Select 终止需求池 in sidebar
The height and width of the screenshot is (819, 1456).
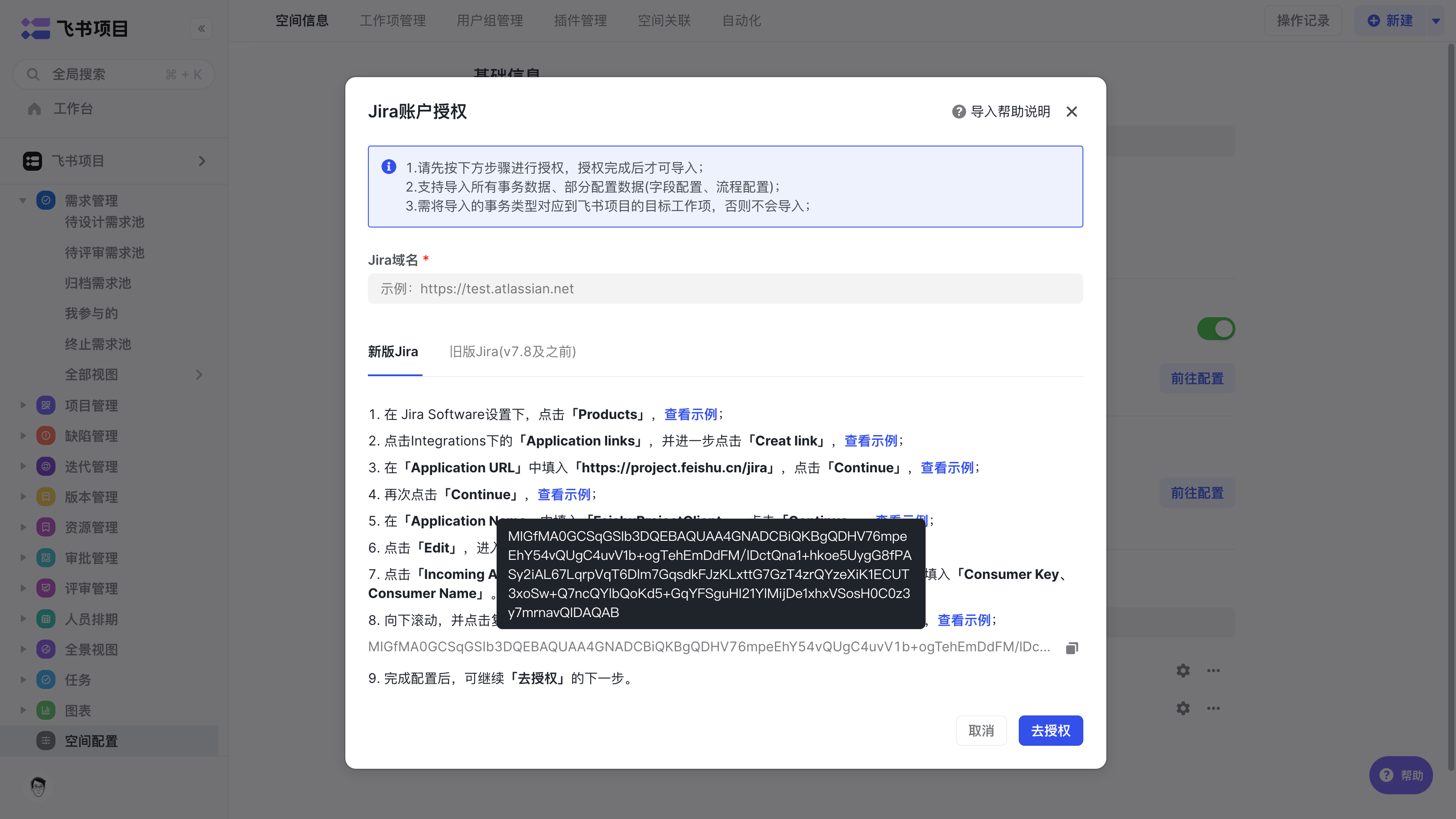[x=98, y=344]
